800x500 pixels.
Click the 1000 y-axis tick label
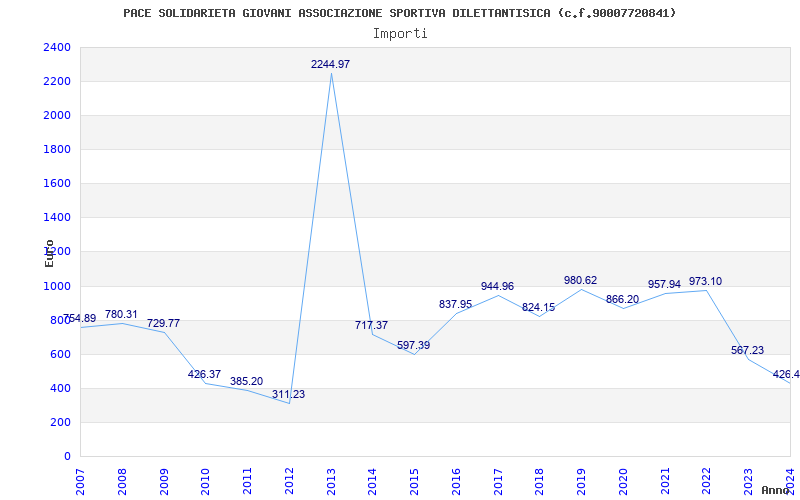[57, 286]
